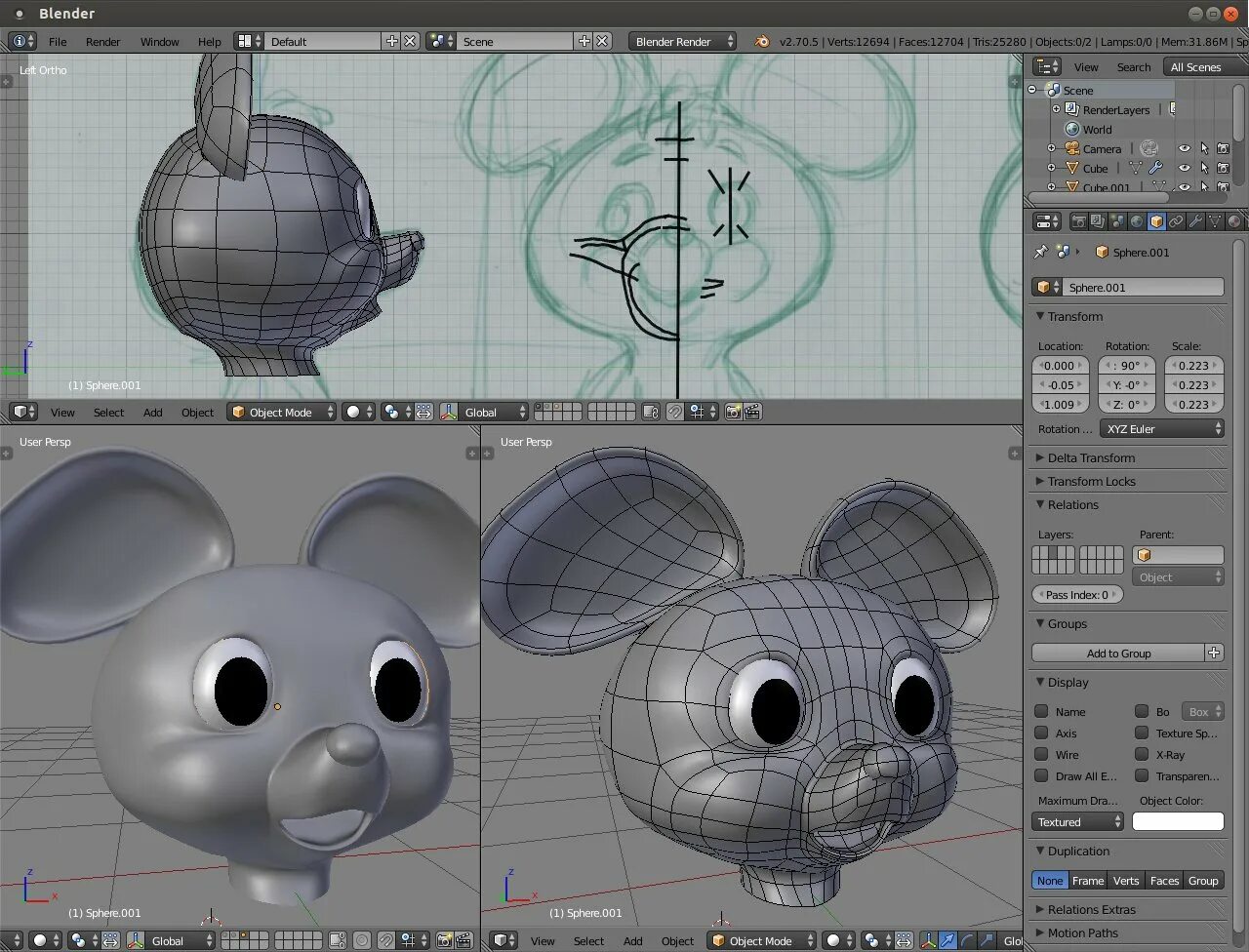Viewport: 1249px width, 952px height.
Task: Click the white Object Color swatch
Action: coord(1178,821)
